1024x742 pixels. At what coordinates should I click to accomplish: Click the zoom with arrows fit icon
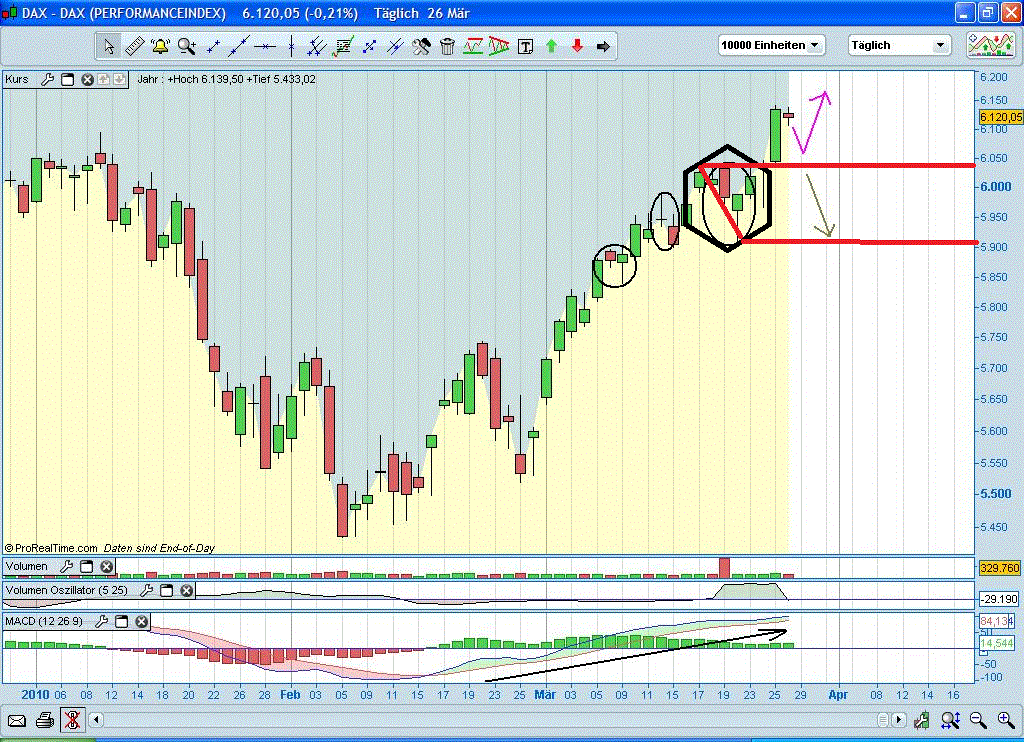950,720
